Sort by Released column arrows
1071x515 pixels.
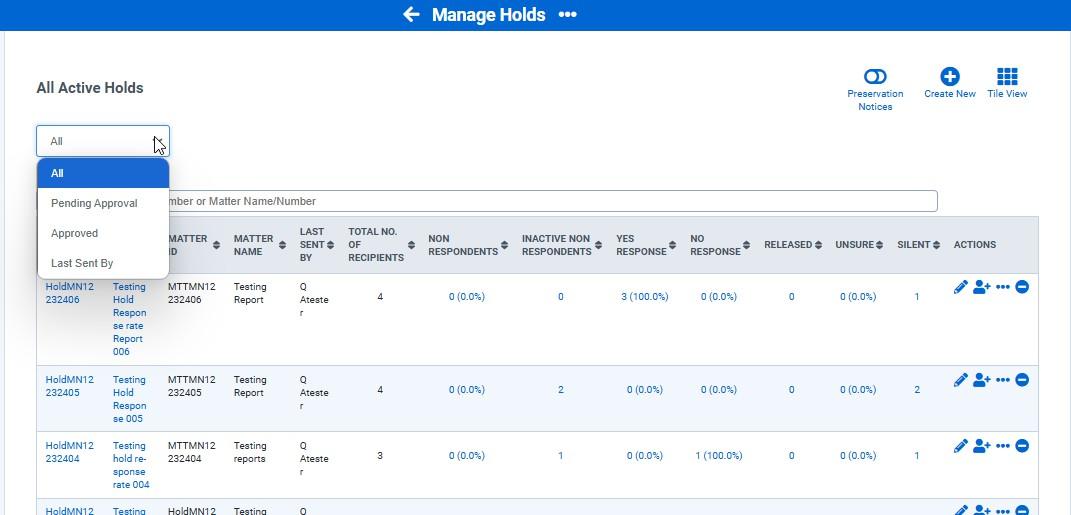tap(818, 245)
